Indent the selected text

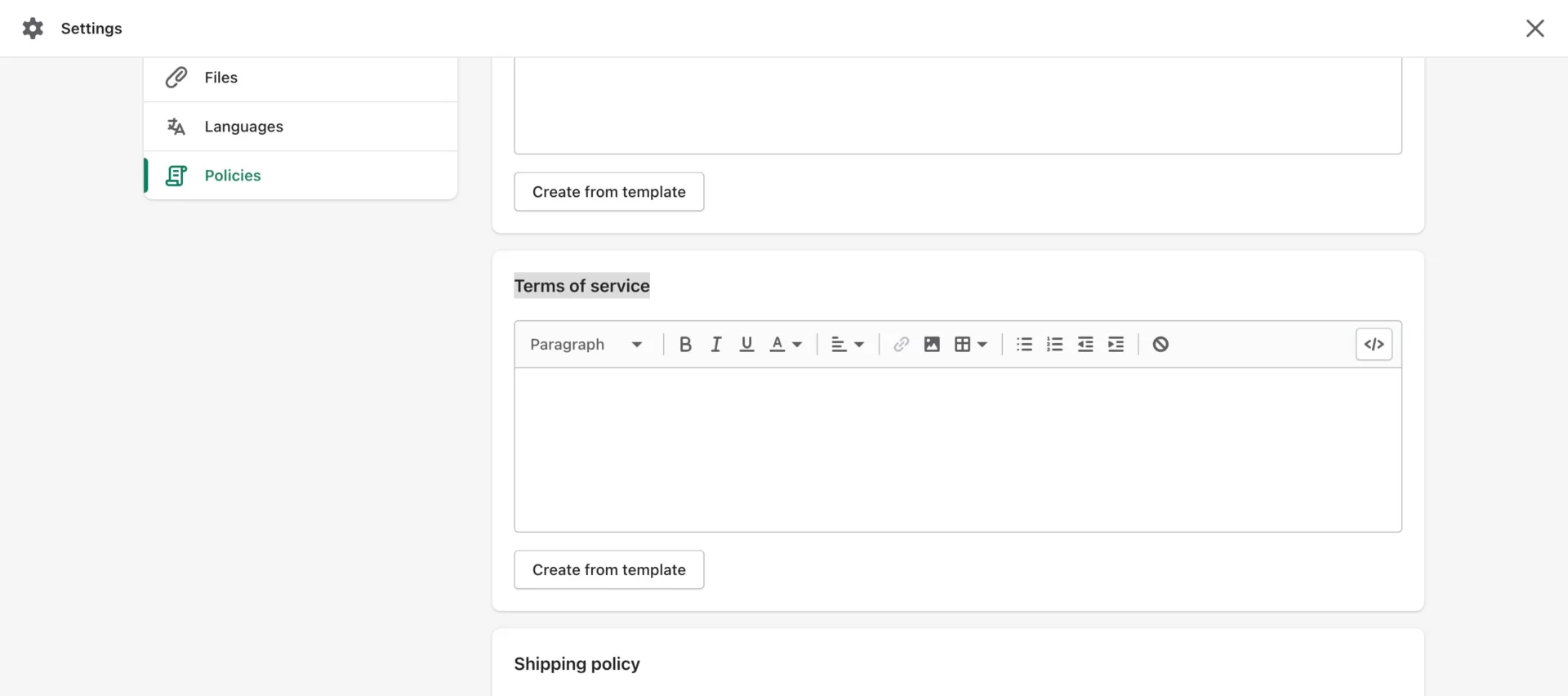click(1116, 345)
